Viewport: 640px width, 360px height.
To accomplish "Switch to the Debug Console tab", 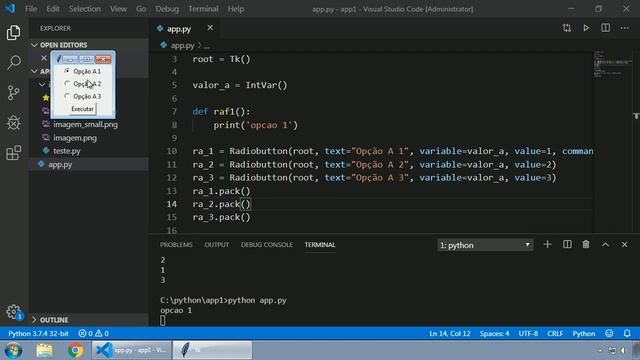I will (x=267, y=244).
